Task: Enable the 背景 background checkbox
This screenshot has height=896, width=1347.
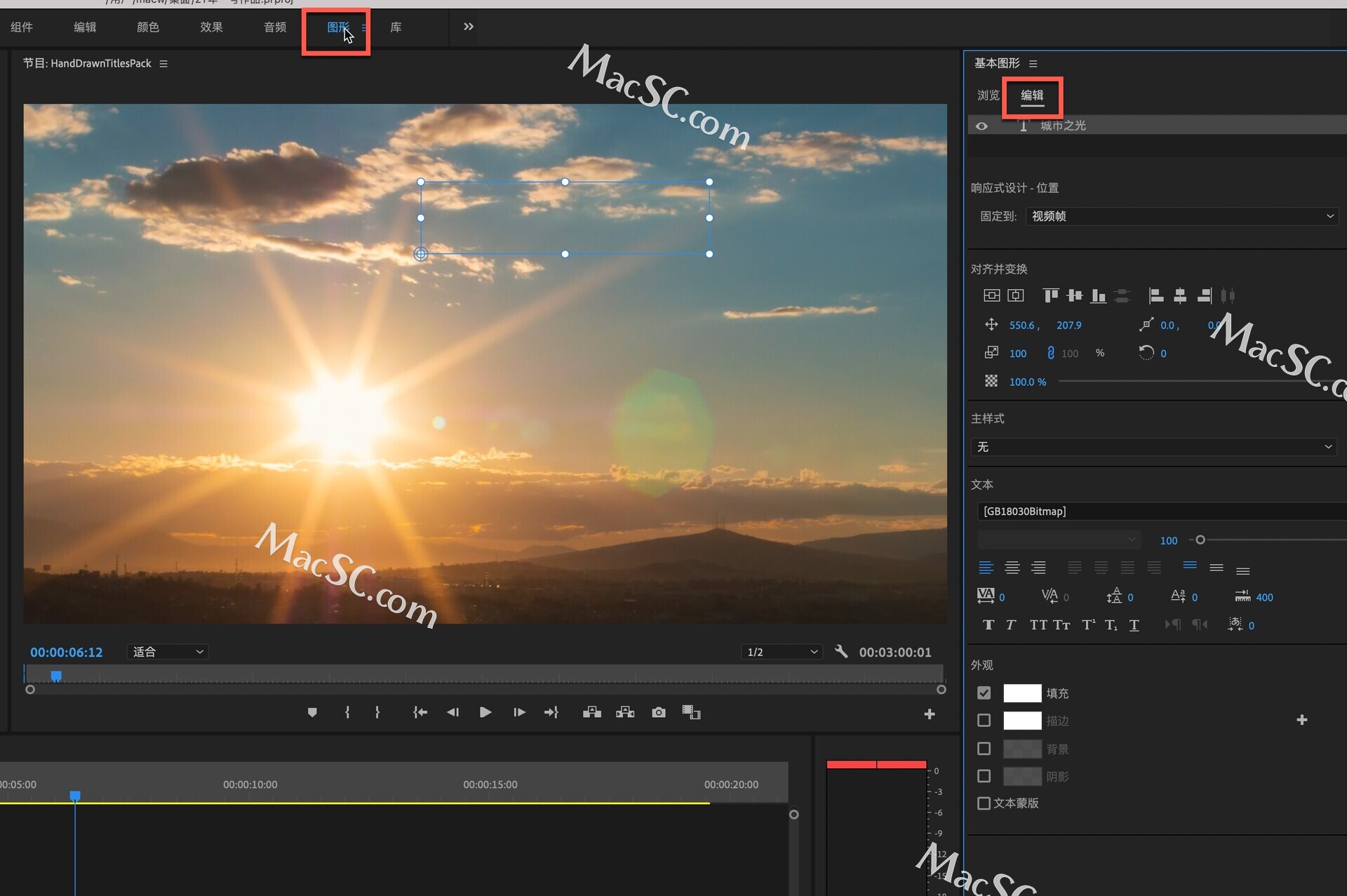Action: point(984,748)
